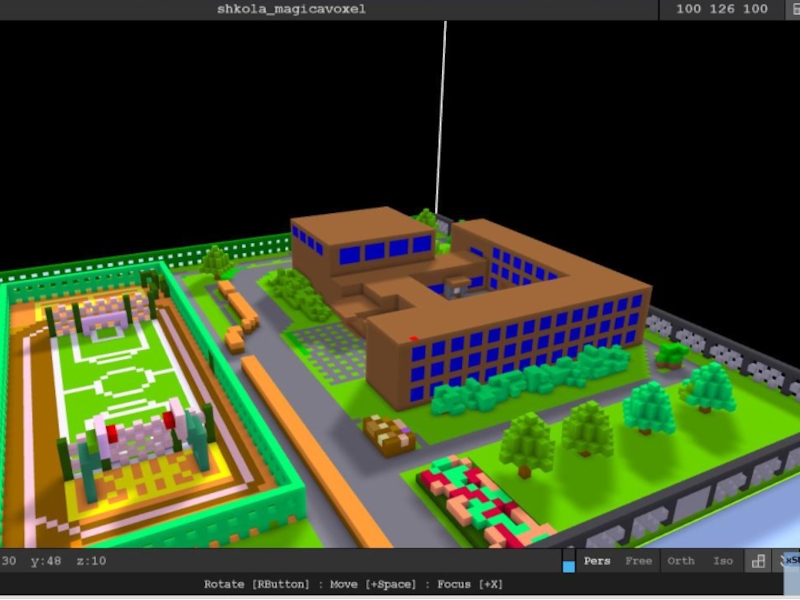This screenshot has width=800, height=600.
Task: Click the small brown kiosk by the road
Action: (388, 434)
